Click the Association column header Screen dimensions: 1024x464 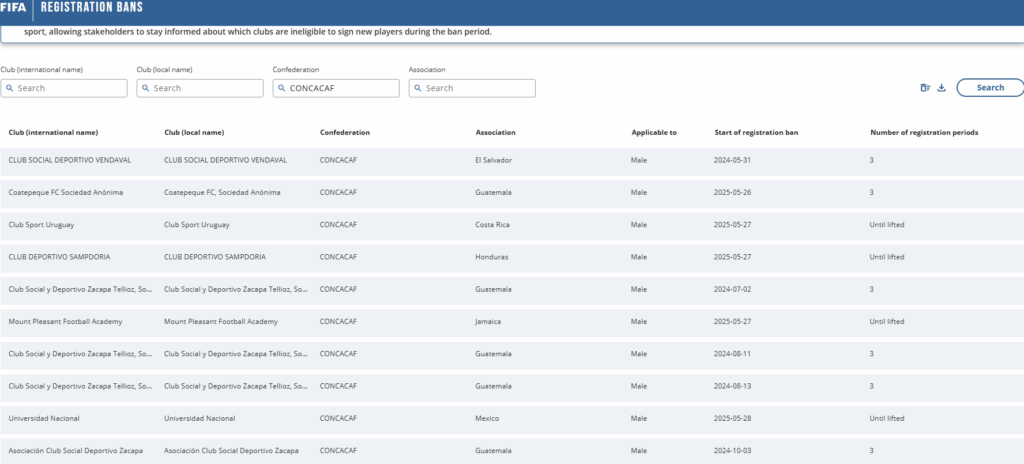(x=496, y=133)
